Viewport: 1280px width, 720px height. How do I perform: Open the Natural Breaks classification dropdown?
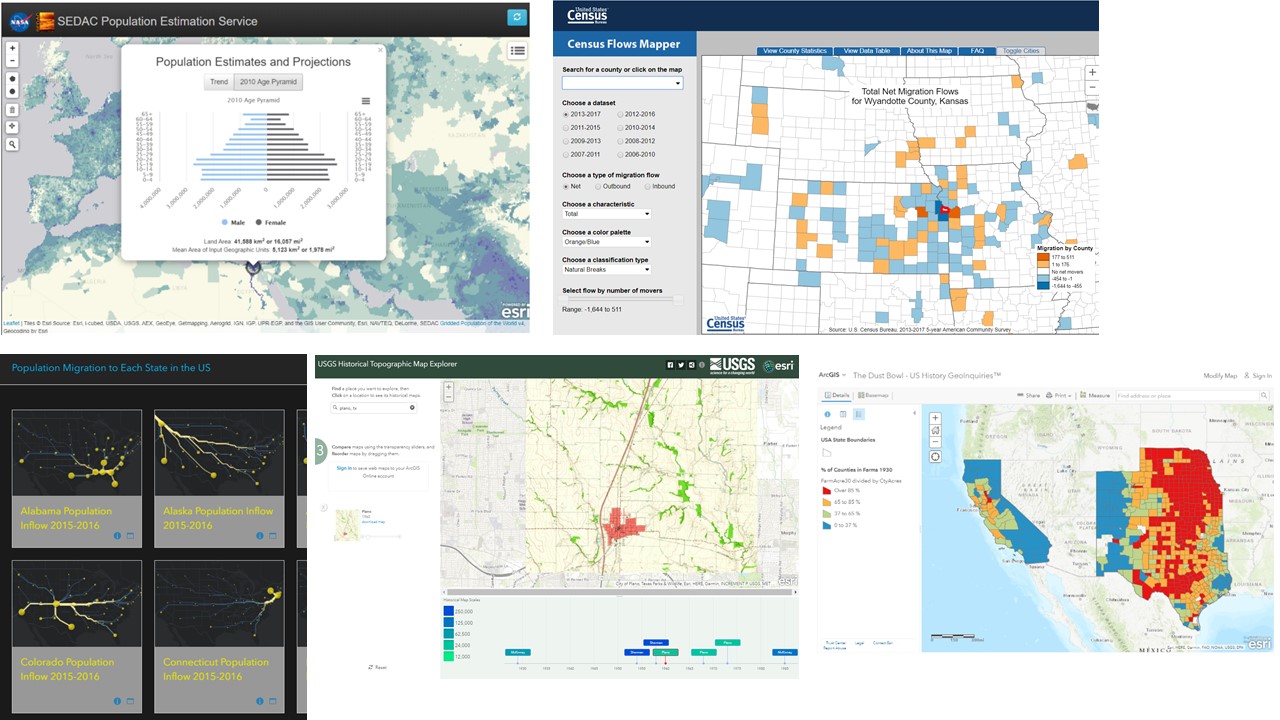(606, 270)
